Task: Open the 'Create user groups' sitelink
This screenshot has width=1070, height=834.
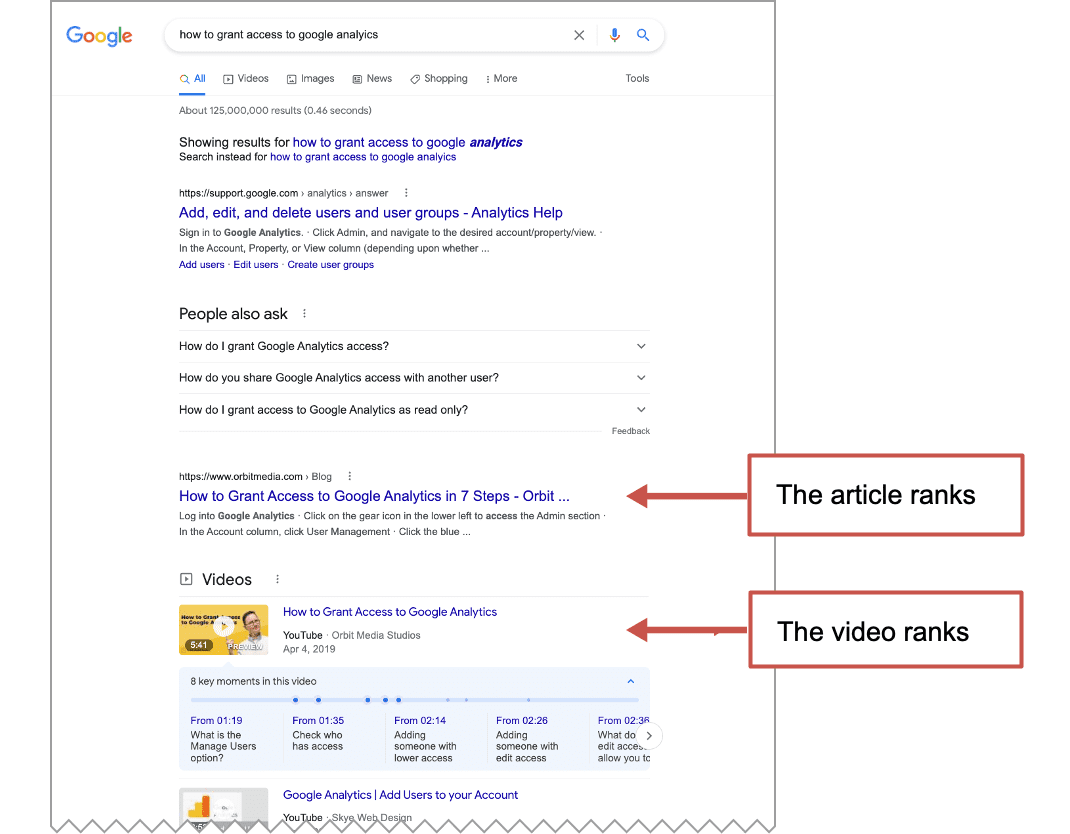Action: pyautogui.click(x=330, y=265)
